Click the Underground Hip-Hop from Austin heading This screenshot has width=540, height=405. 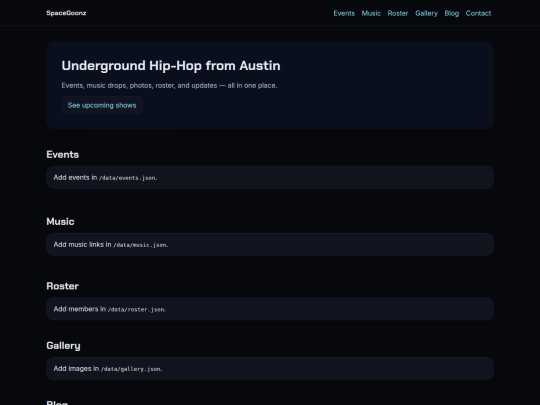point(171,65)
